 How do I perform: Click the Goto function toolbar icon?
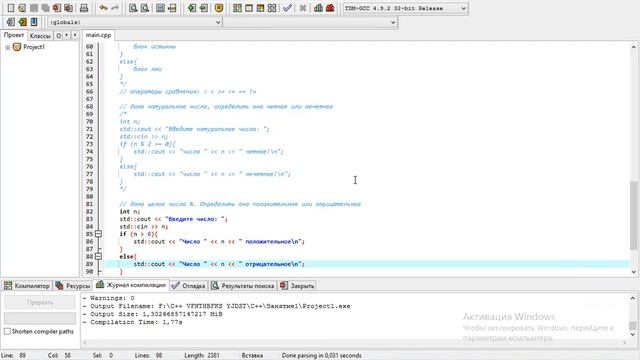coord(160,8)
